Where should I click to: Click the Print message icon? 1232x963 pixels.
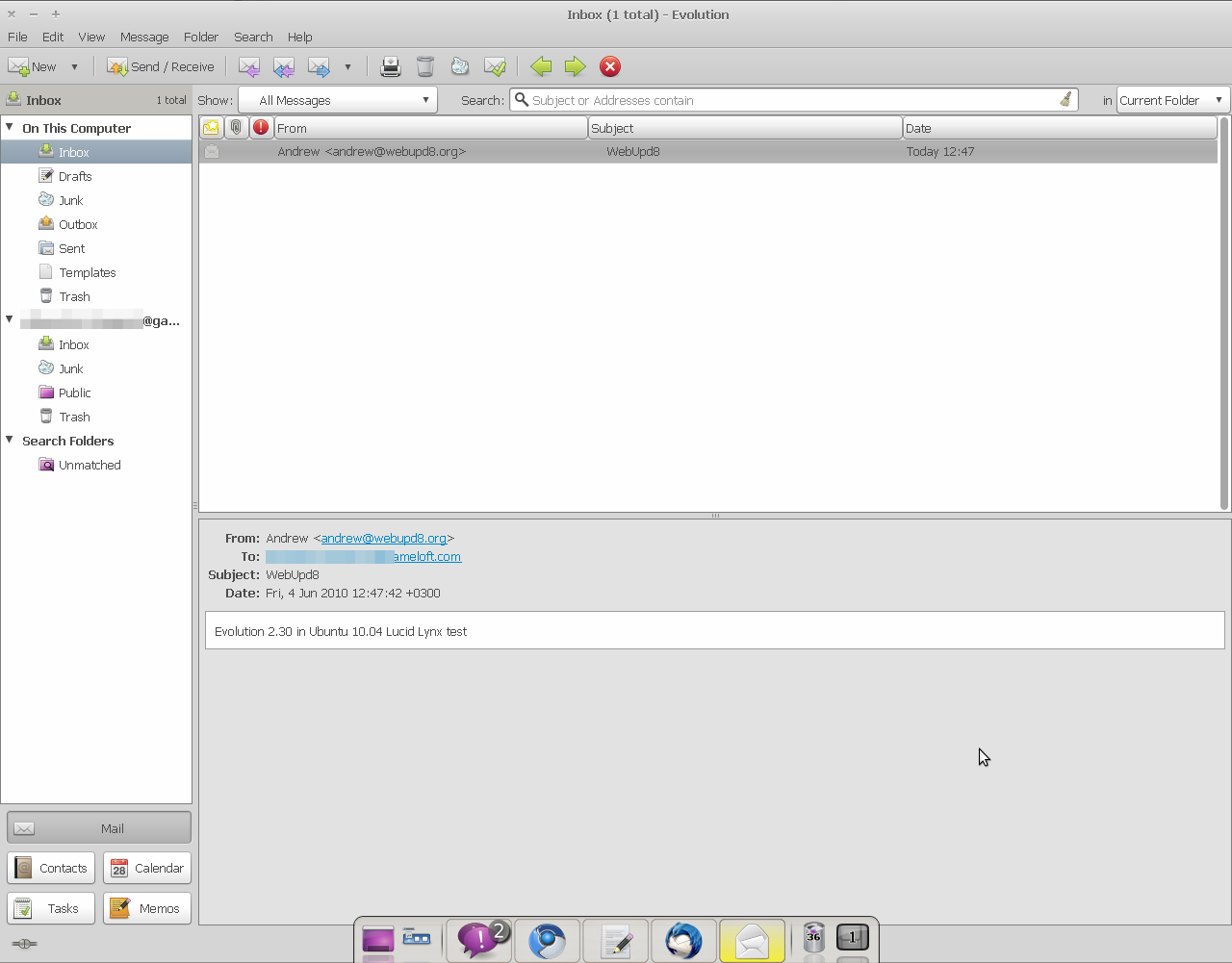390,66
